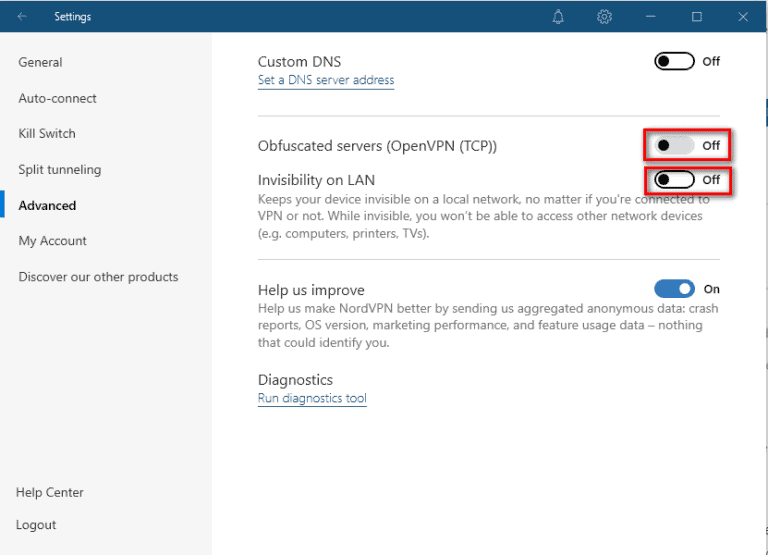This screenshot has width=768, height=555.
Task: Open the notifications bell icon
Action: coord(558,16)
